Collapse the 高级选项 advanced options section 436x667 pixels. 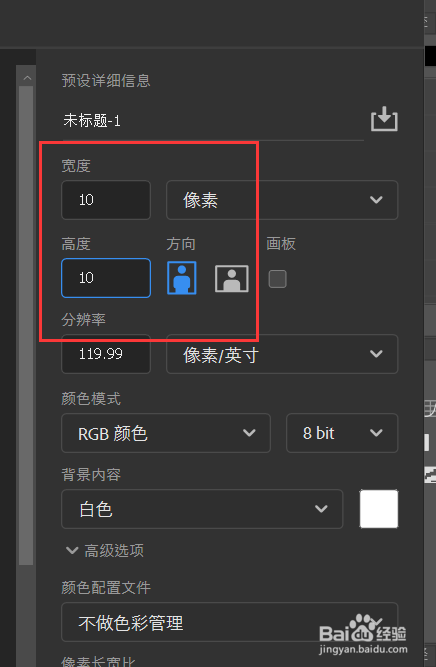105,550
